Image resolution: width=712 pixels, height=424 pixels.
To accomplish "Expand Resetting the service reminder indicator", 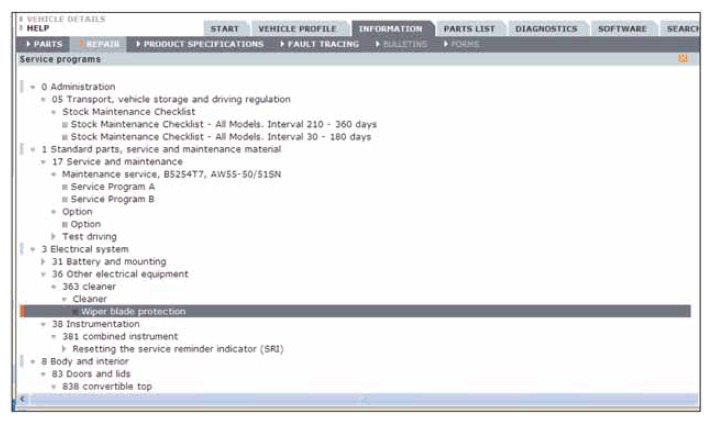I will 64,349.
